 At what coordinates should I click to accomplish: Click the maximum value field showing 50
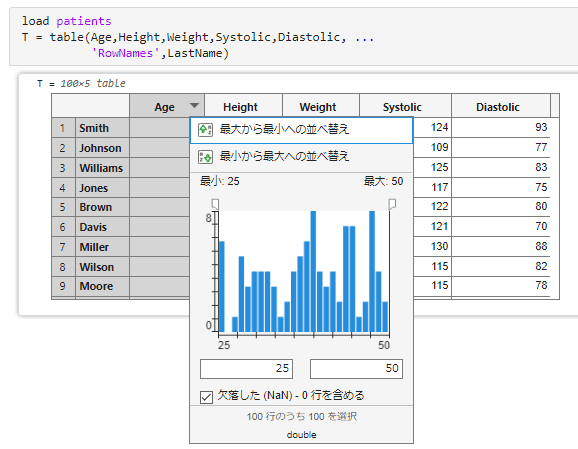(356, 369)
